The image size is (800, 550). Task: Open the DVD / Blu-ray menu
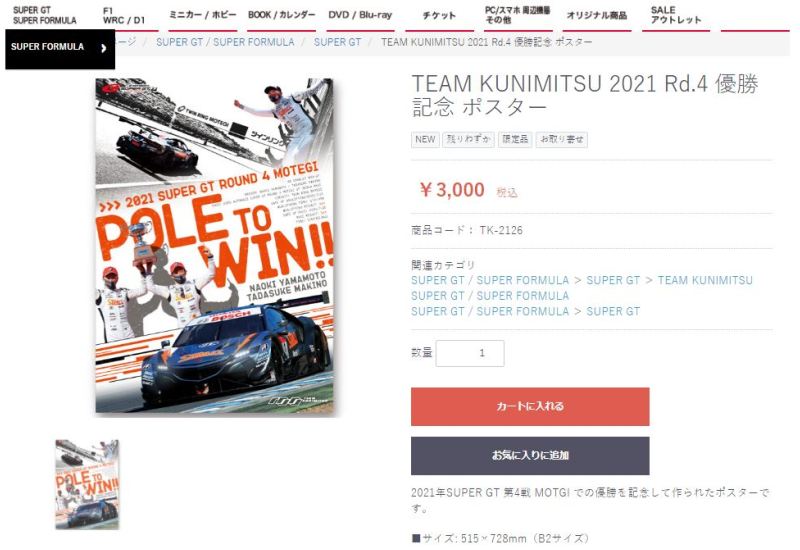click(x=360, y=15)
